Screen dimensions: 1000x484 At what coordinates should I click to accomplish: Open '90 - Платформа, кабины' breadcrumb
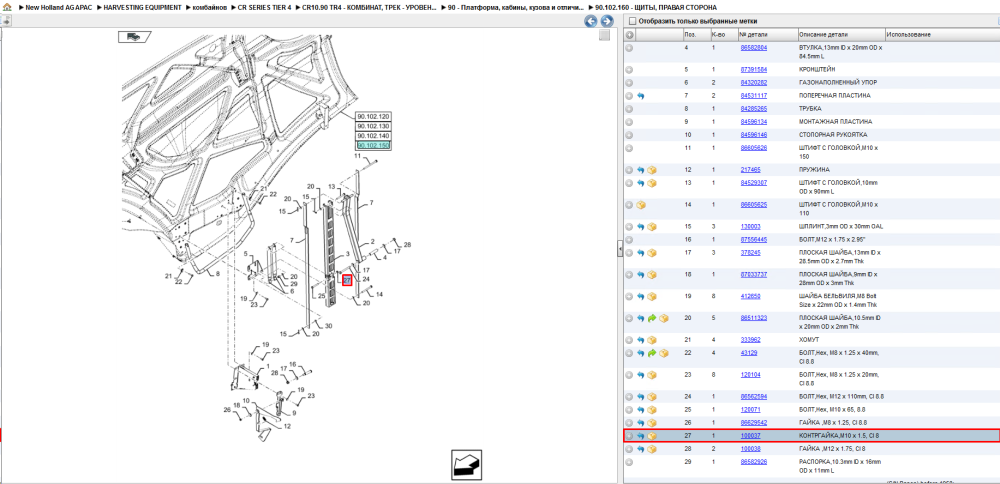515,7
